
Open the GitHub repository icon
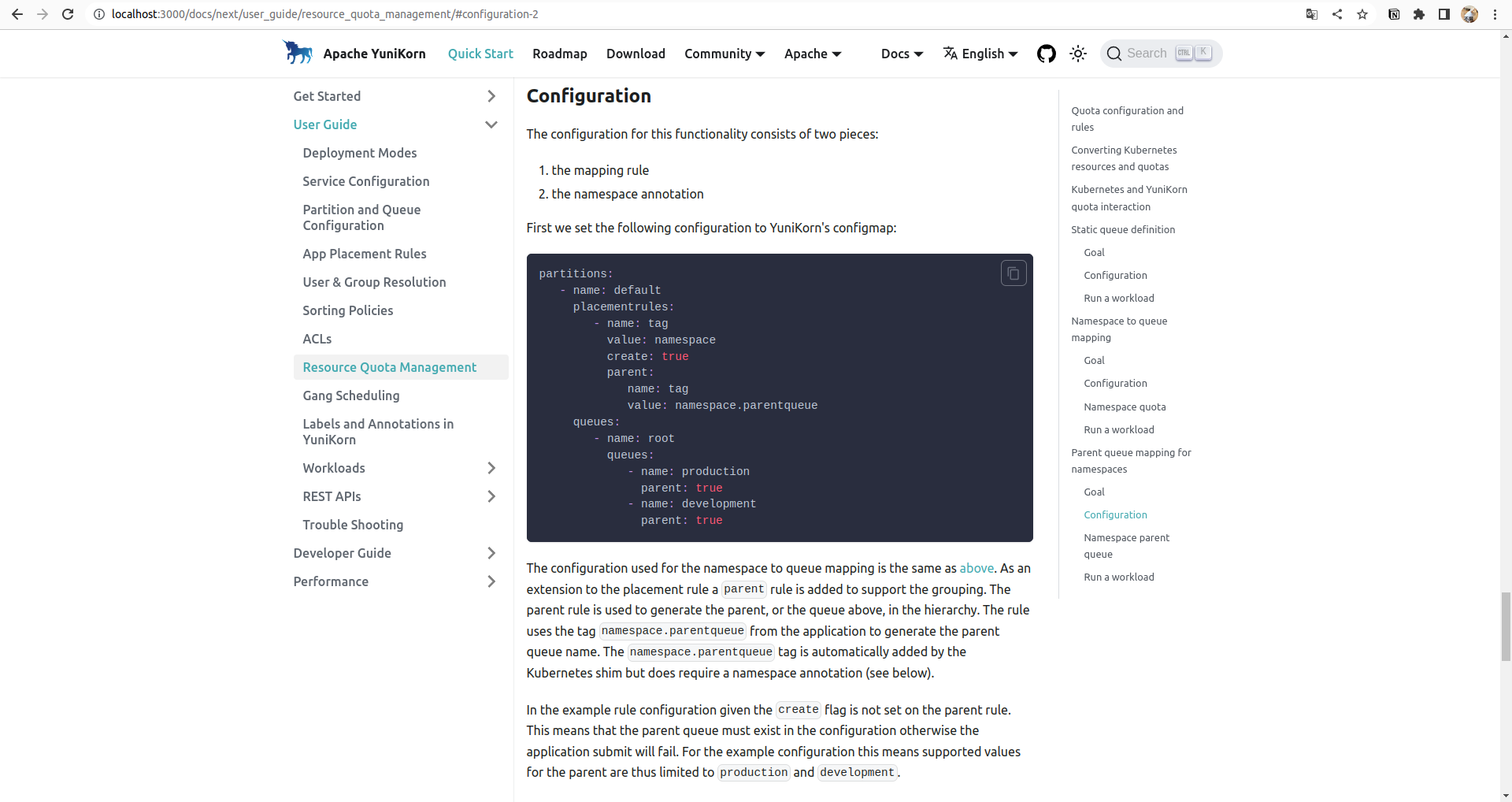1046,54
